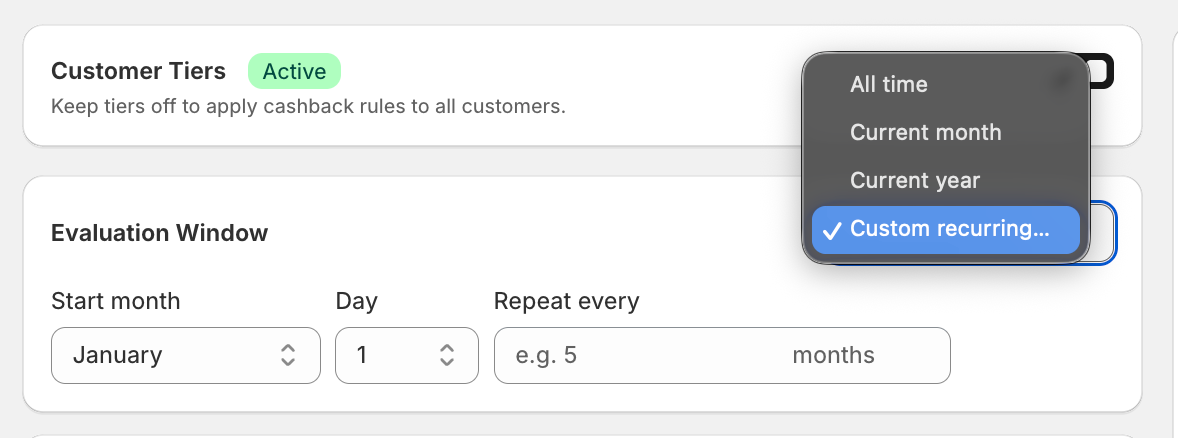Image resolution: width=1178 pixels, height=438 pixels.
Task: Click the "Repeat every" field label
Action: (x=566, y=301)
